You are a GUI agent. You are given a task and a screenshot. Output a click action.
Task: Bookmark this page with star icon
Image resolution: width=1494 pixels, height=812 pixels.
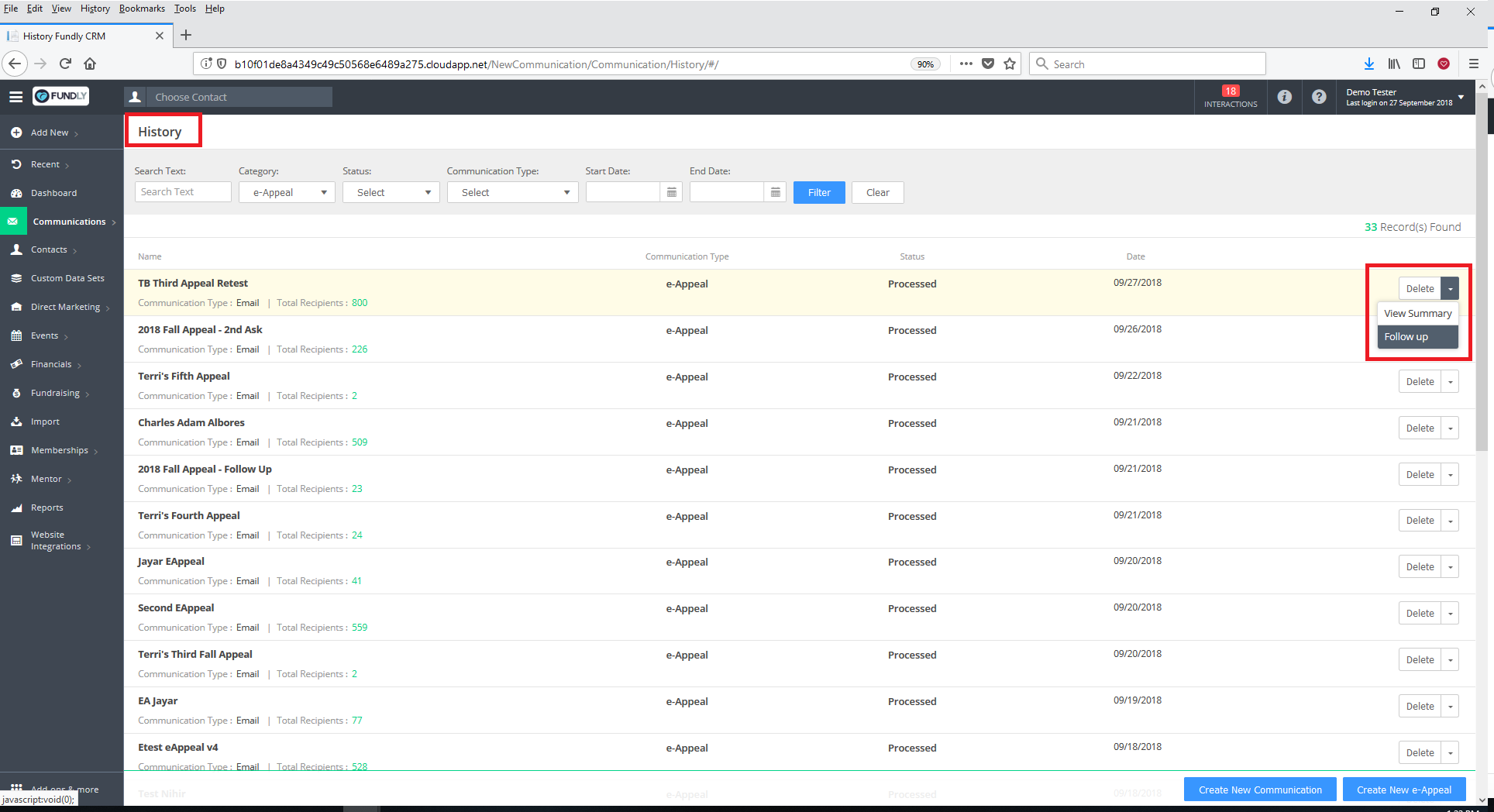[1010, 64]
